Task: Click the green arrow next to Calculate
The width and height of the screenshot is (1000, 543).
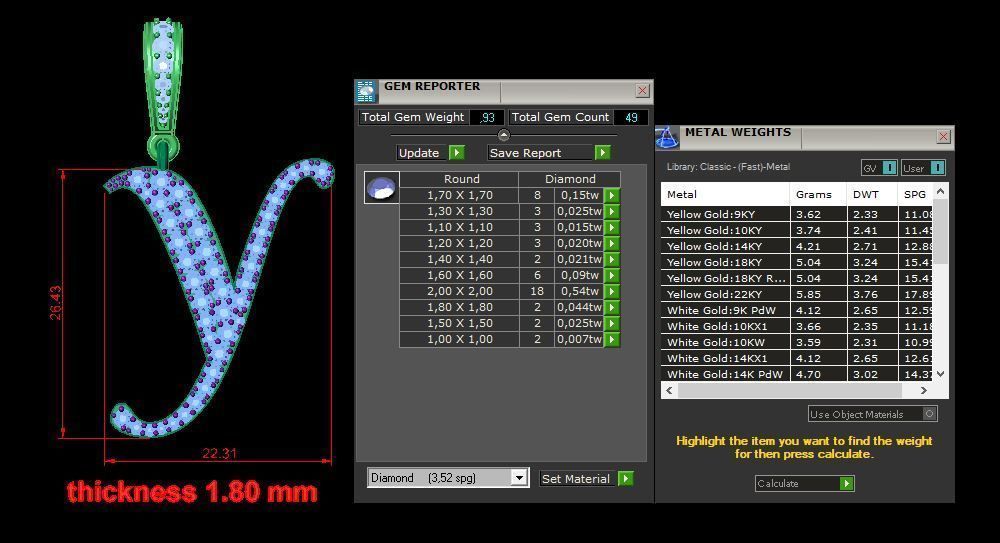Action: (x=846, y=484)
